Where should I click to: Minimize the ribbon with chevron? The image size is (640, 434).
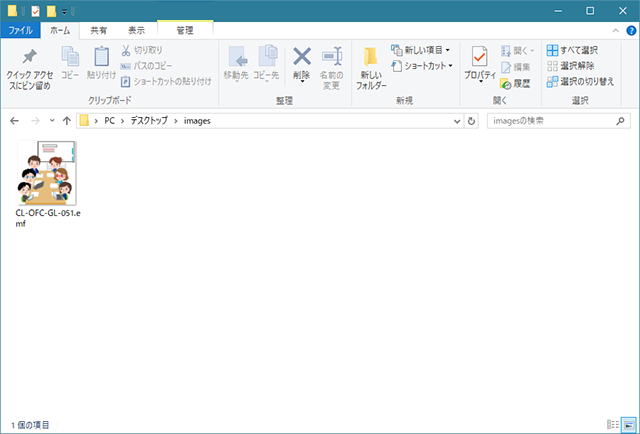[616, 31]
